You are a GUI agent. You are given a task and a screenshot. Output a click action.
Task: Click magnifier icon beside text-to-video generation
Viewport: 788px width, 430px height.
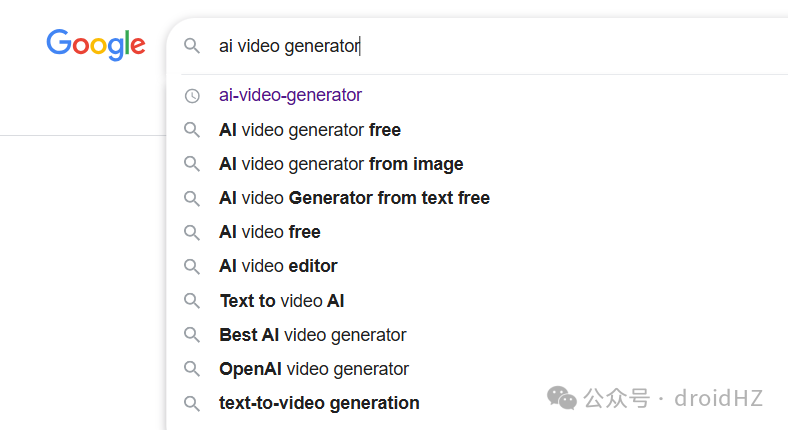click(x=192, y=403)
